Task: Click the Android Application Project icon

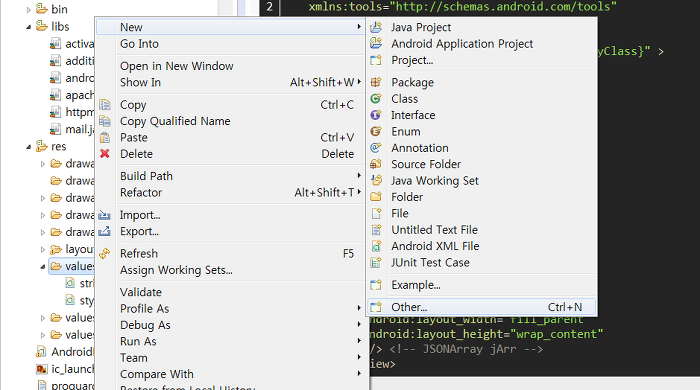Action: (x=376, y=43)
